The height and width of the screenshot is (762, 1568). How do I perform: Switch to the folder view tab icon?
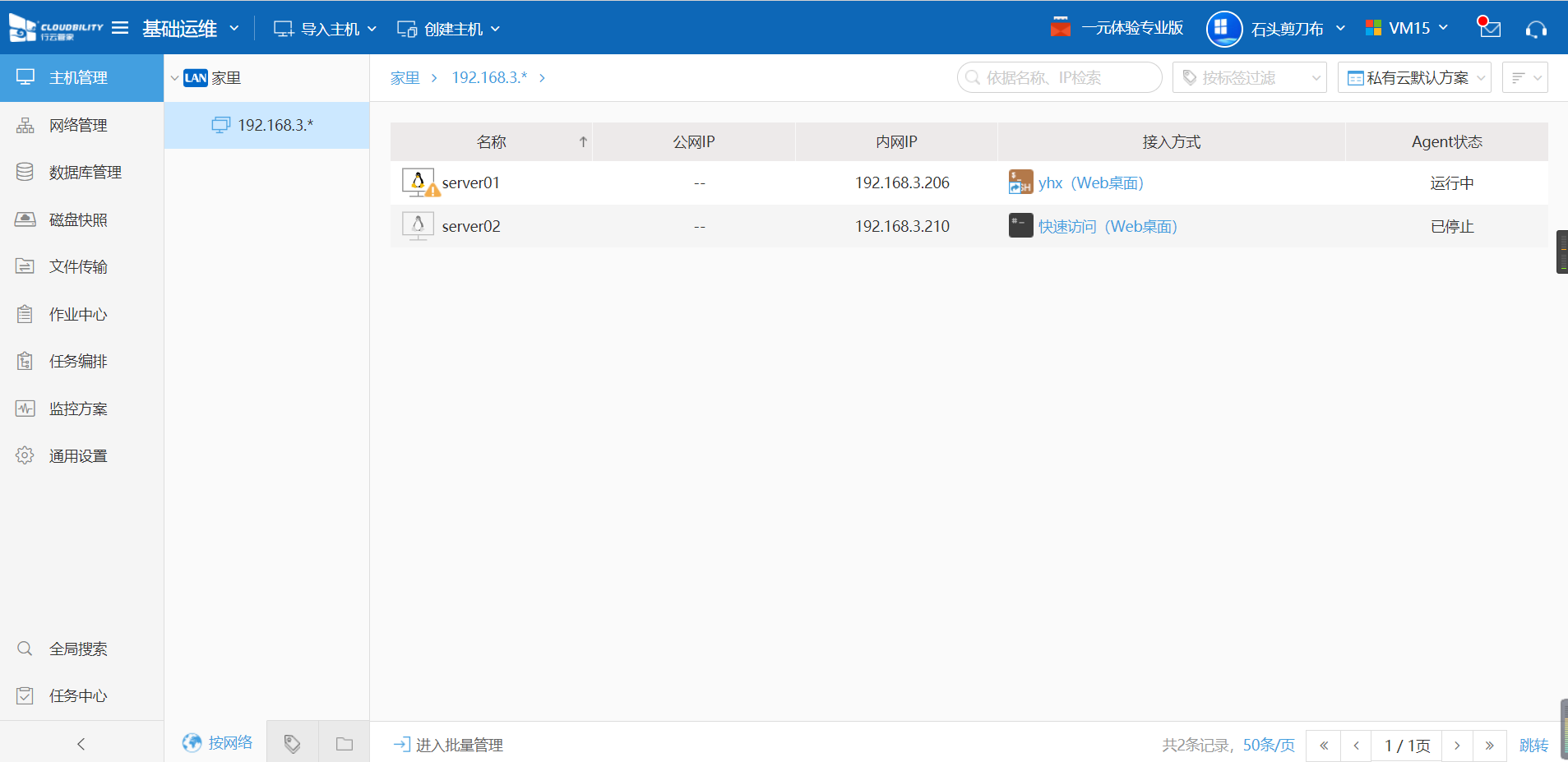point(345,744)
